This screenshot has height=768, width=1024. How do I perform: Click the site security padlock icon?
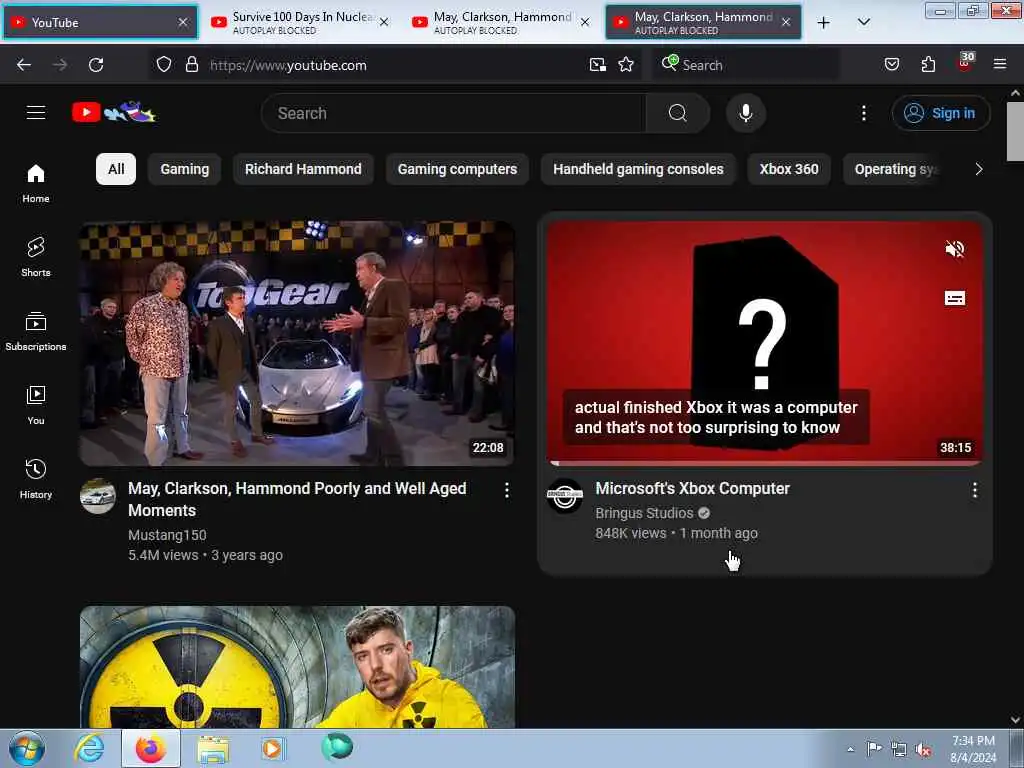pyautogui.click(x=191, y=64)
